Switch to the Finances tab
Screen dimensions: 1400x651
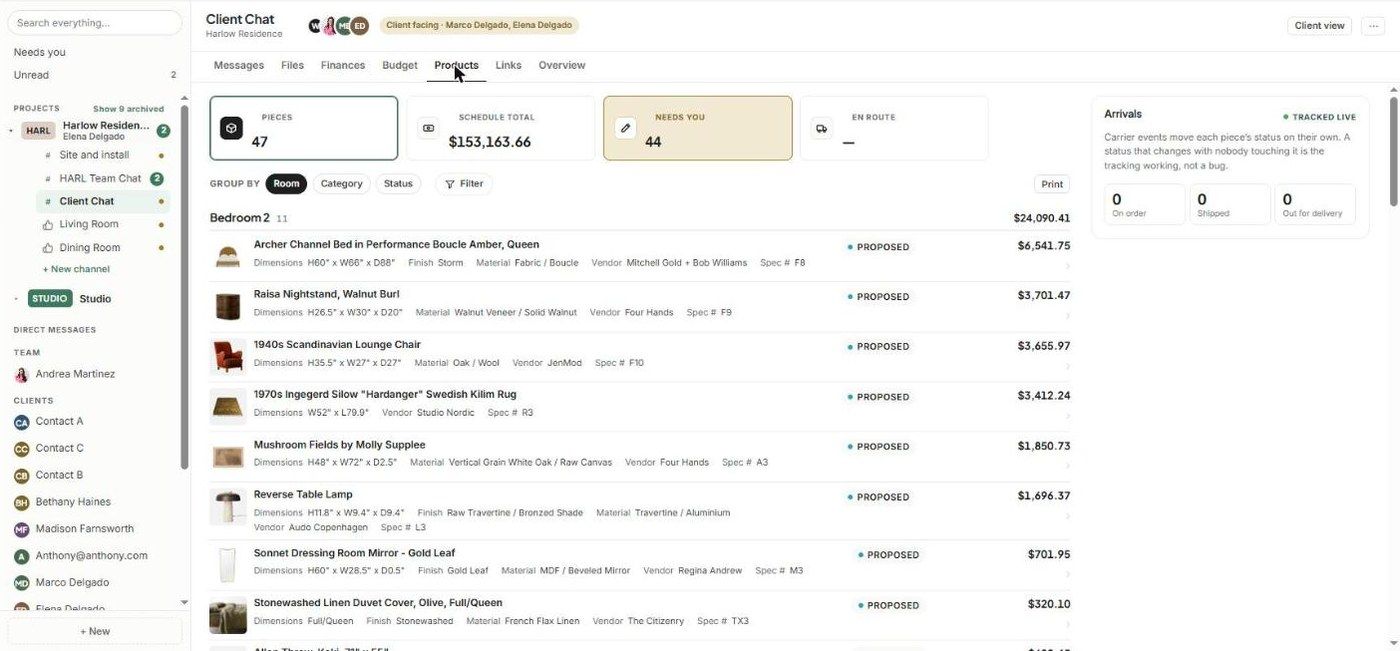pyautogui.click(x=343, y=65)
